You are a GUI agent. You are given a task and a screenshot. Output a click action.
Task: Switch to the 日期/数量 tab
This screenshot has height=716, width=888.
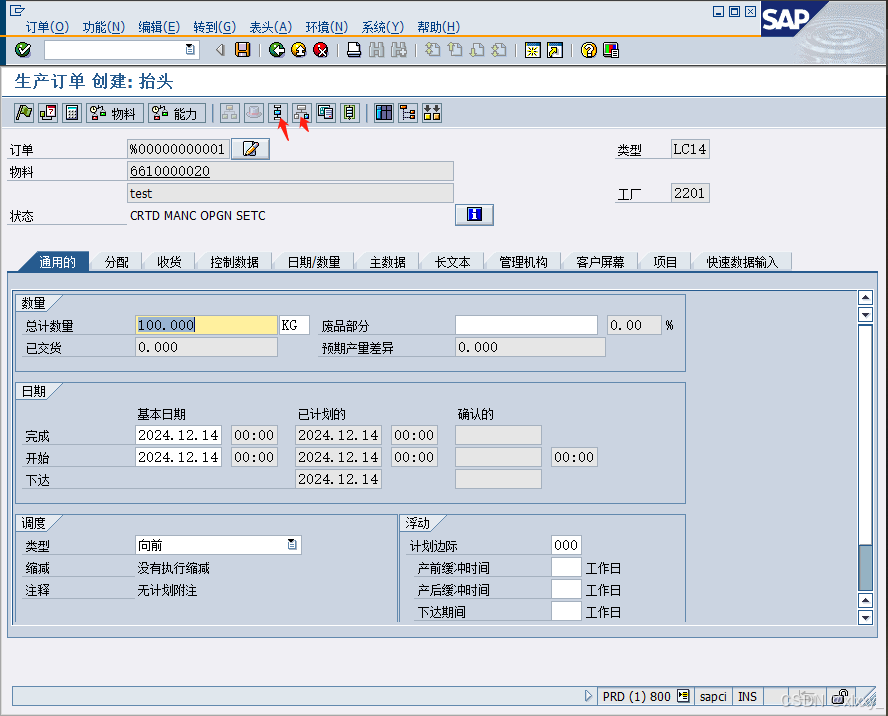[314, 262]
